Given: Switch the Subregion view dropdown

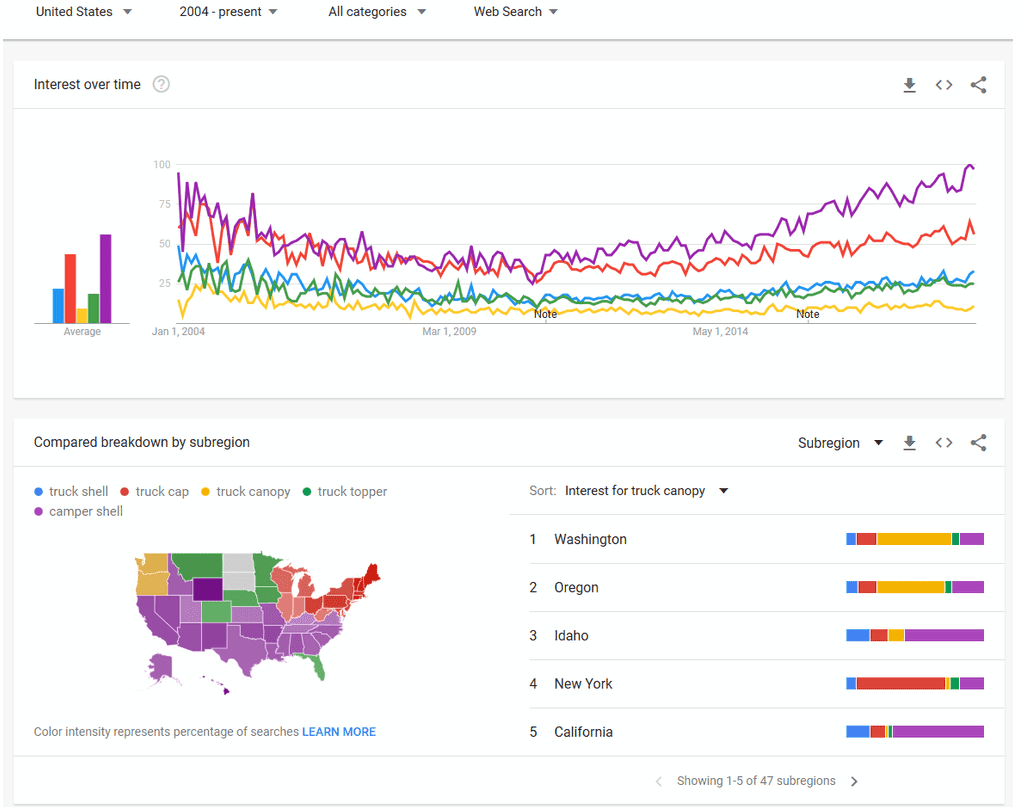Looking at the screenshot, I should [x=840, y=443].
